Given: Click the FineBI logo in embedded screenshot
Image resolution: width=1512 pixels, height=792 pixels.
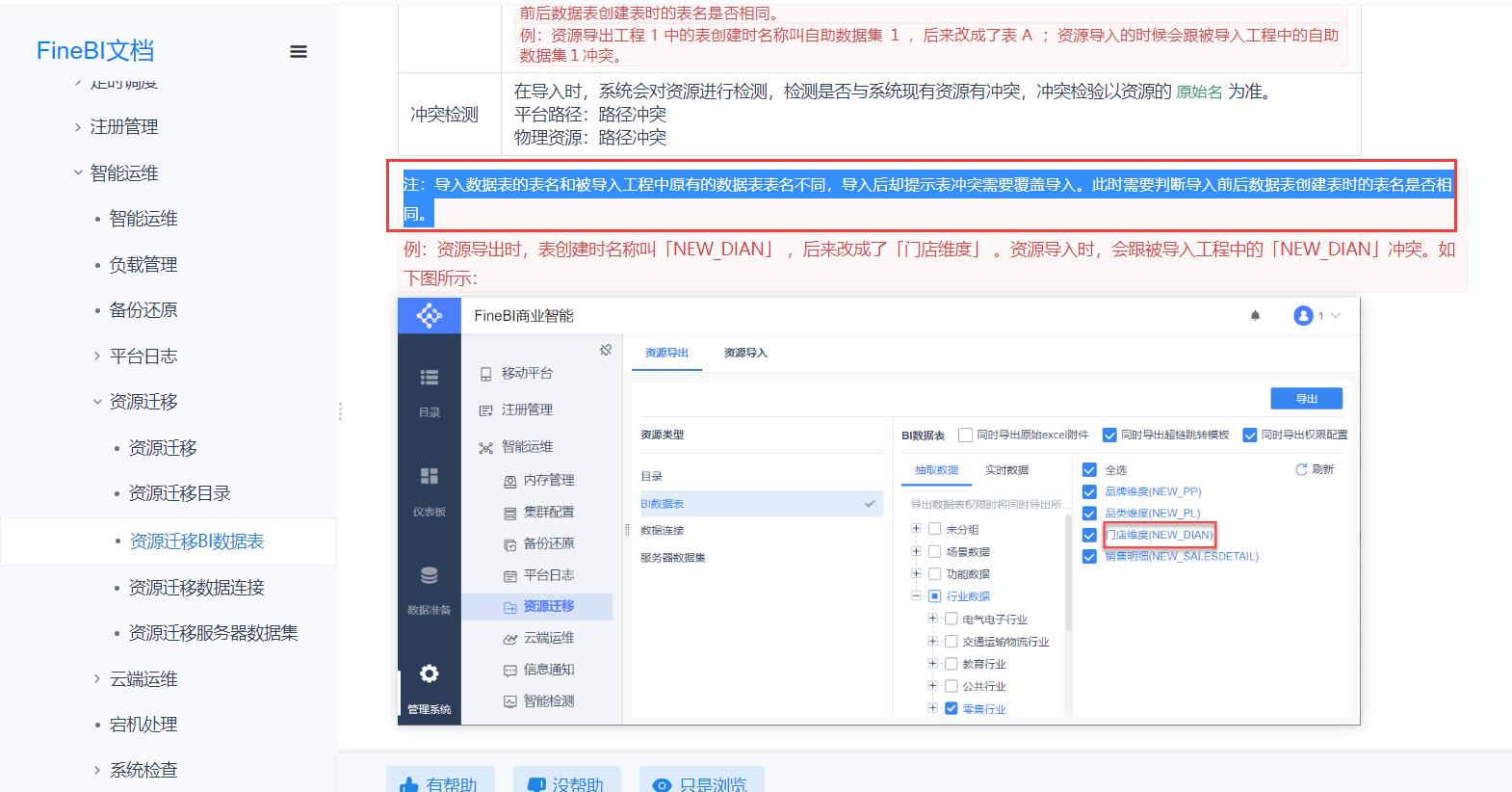Looking at the screenshot, I should coord(429,315).
